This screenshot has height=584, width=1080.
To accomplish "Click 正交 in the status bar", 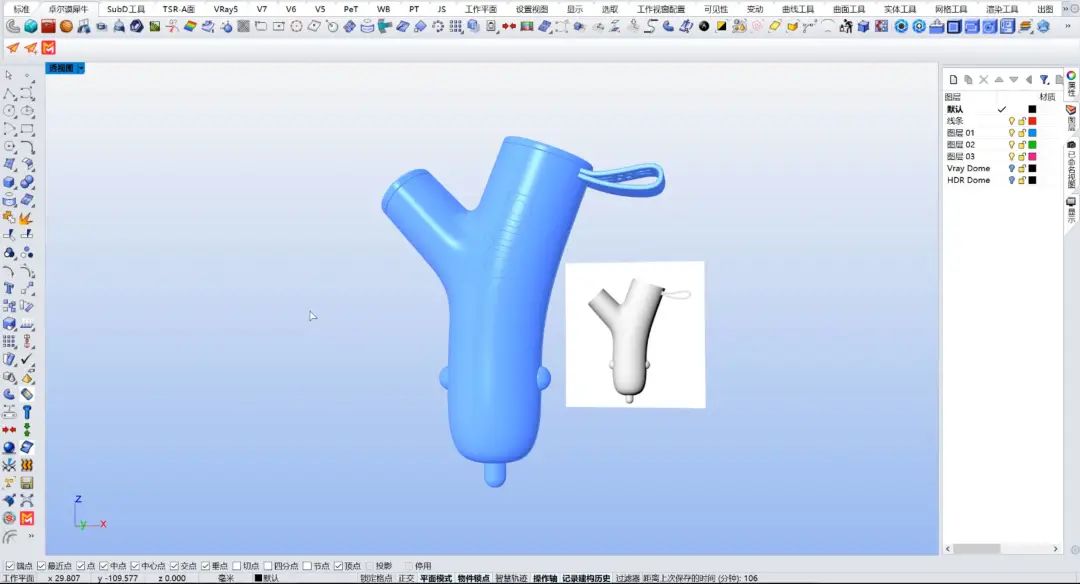I will 406,578.
